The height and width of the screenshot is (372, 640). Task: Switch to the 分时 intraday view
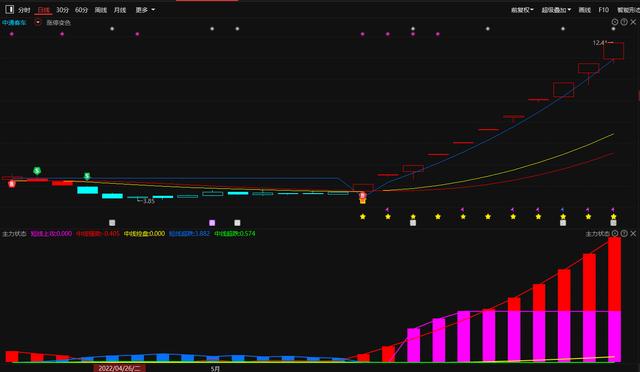point(24,10)
